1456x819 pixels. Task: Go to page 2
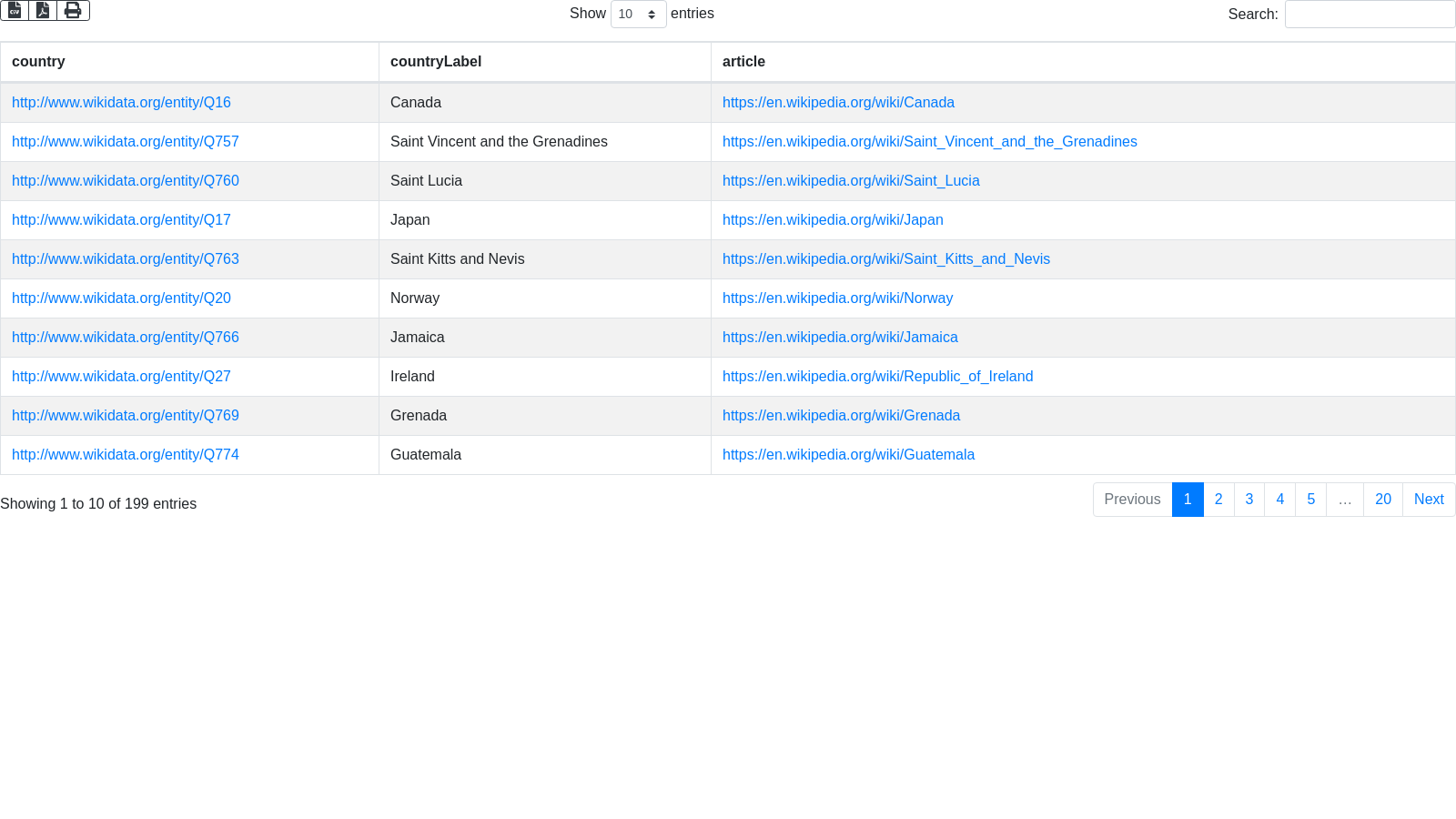1218,500
